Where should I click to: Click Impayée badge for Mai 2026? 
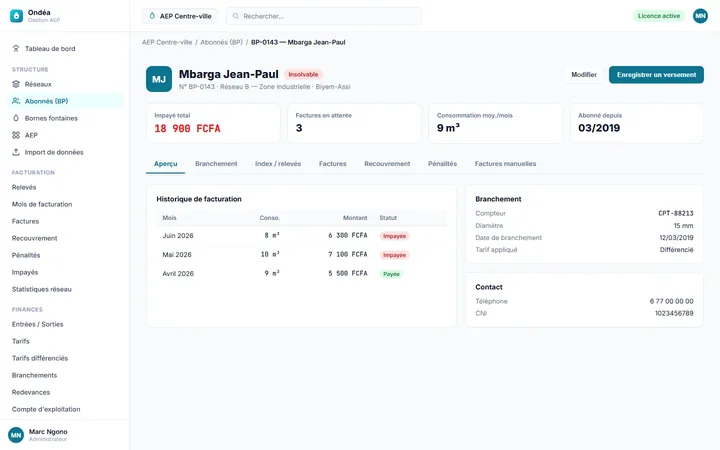[394, 255]
